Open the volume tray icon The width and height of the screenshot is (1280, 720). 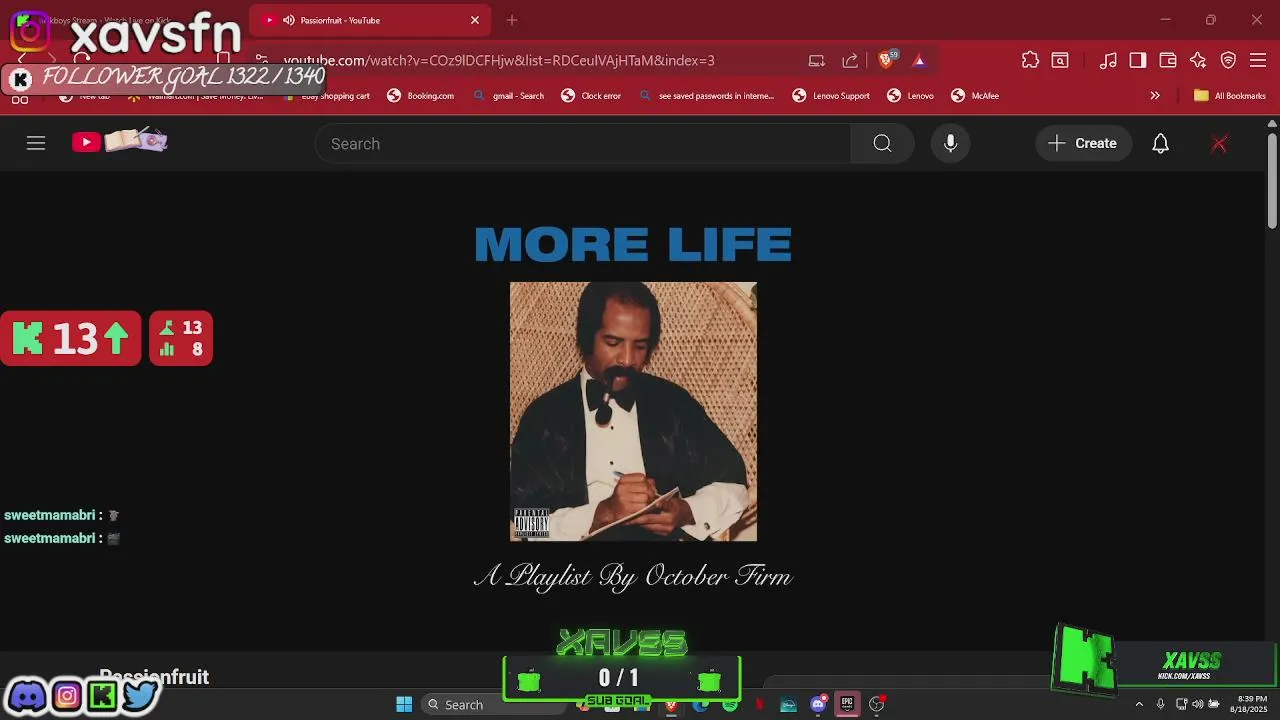pos(1197,704)
